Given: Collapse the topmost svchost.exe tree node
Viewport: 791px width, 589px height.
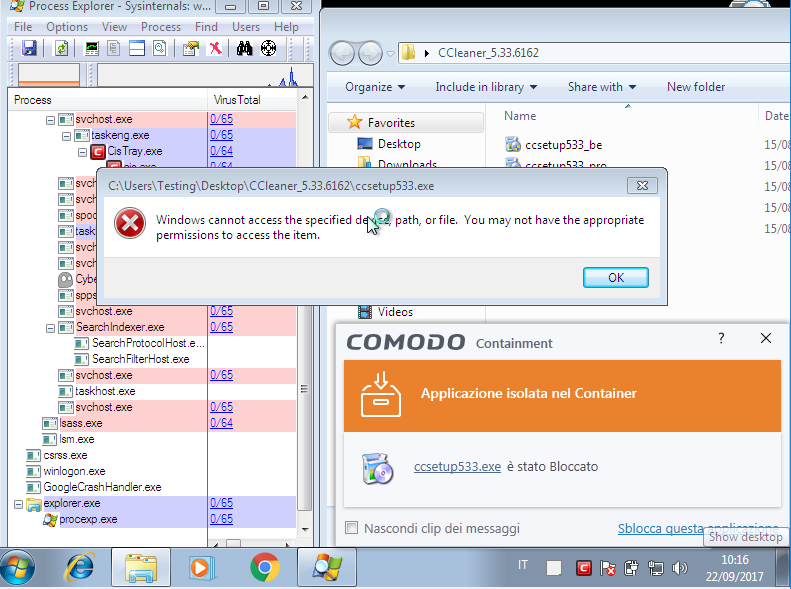Looking at the screenshot, I should (x=50, y=120).
